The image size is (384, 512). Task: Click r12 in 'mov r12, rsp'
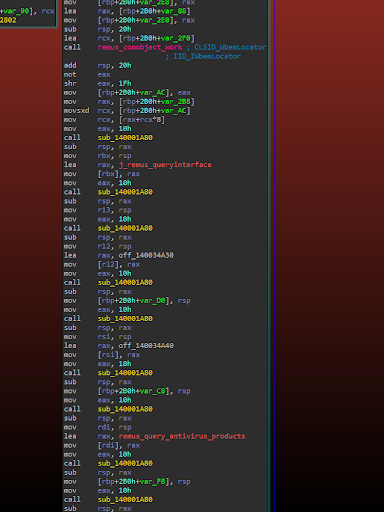(x=104, y=246)
